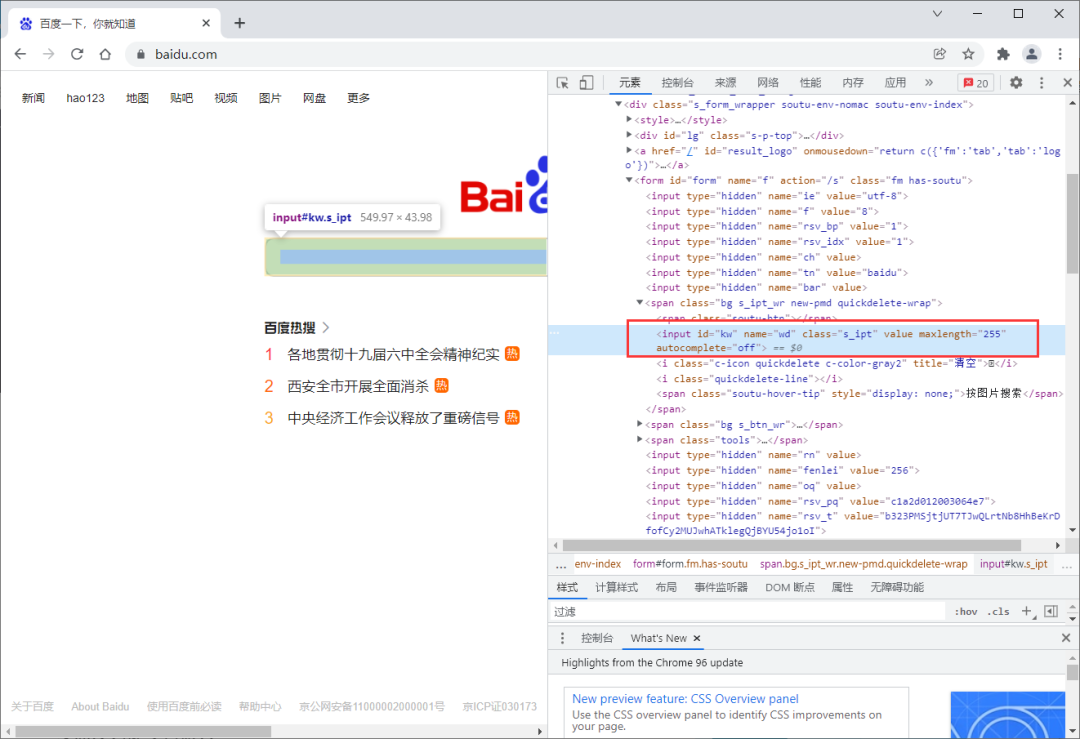Screen dimensions: 1080x739
Task: Go to the browser home page icon
Action: (105, 54)
